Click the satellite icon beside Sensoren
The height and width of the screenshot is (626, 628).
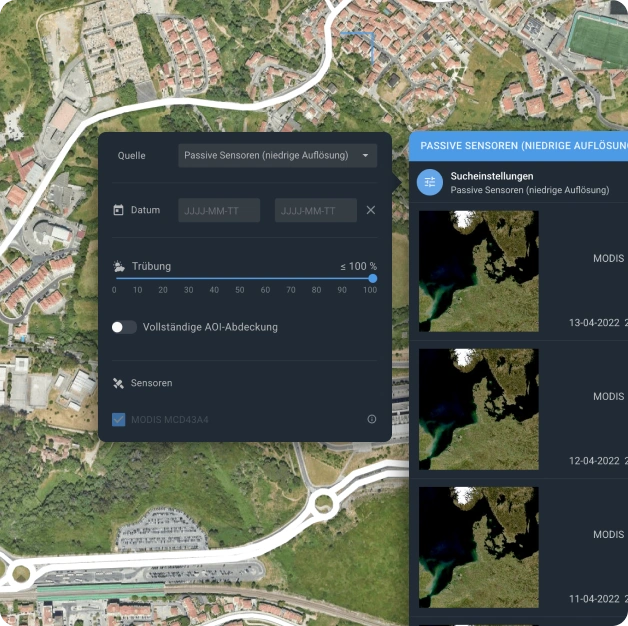[x=118, y=383]
